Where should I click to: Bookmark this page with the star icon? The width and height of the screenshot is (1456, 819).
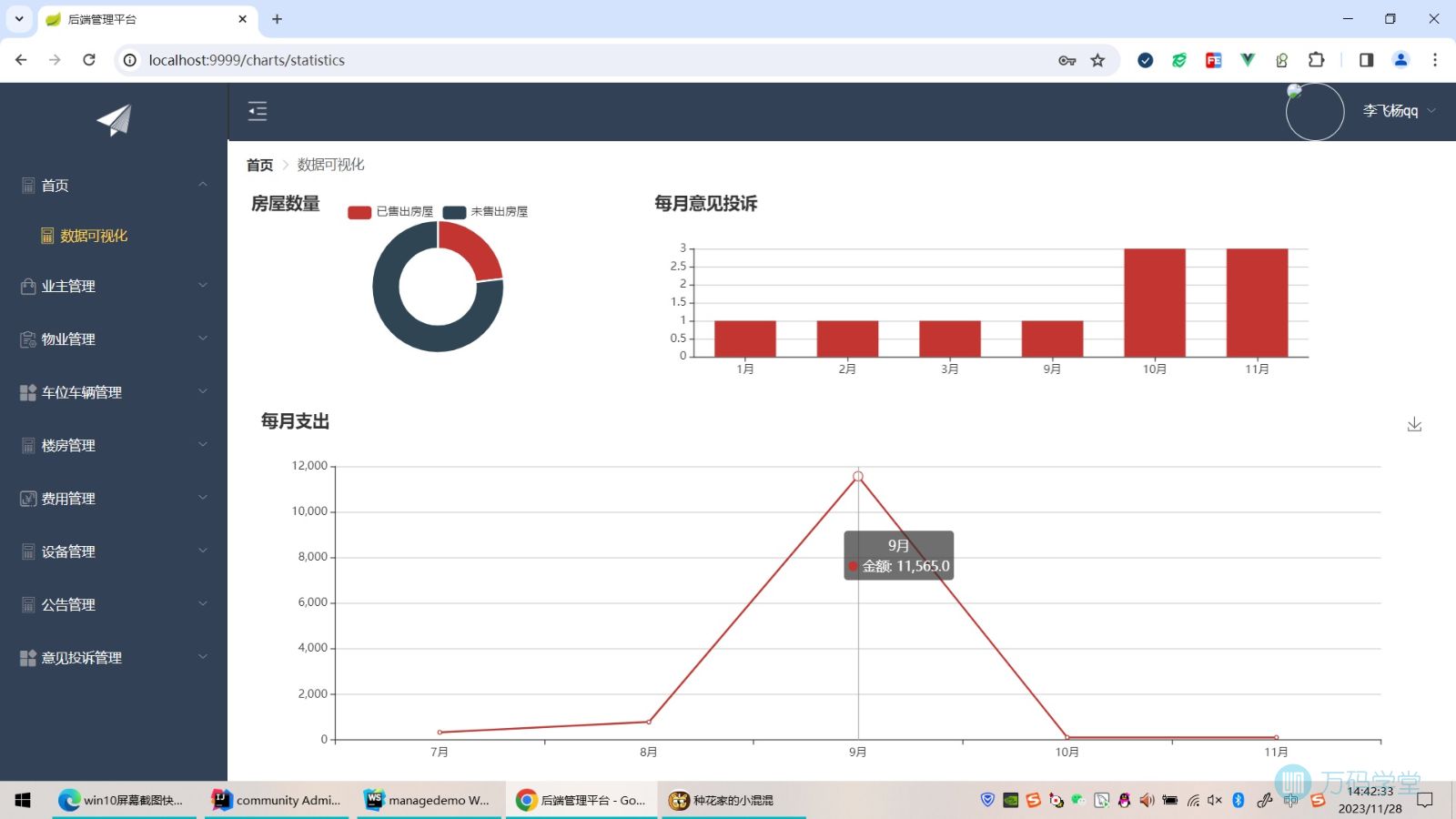1097,60
